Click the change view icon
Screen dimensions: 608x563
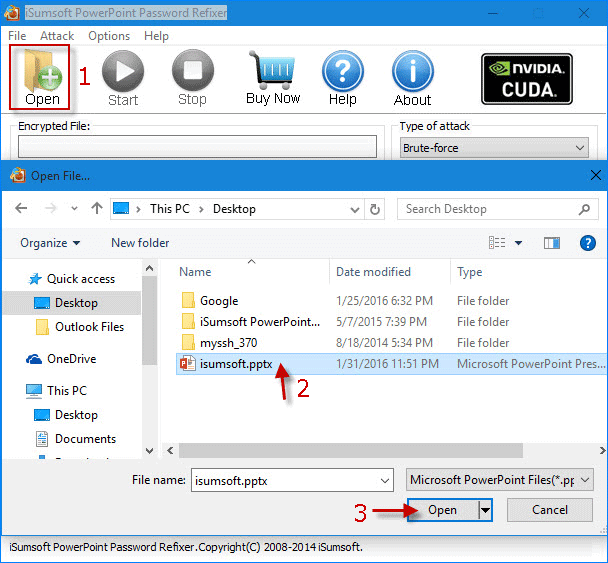(497, 243)
